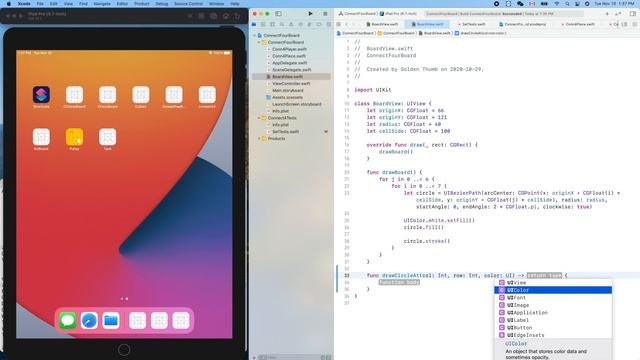Choose UIApplication completion suggestion
Viewport: 640px width, 360px height.
553,313
